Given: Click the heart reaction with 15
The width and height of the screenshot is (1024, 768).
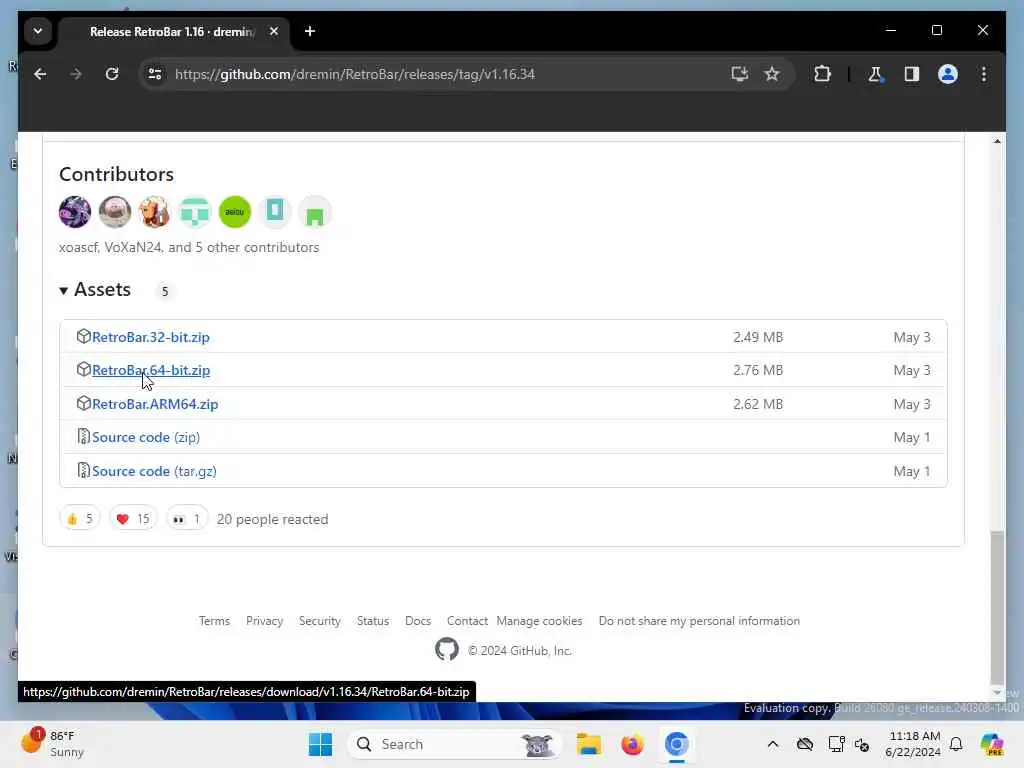Looking at the screenshot, I should click(133, 519).
